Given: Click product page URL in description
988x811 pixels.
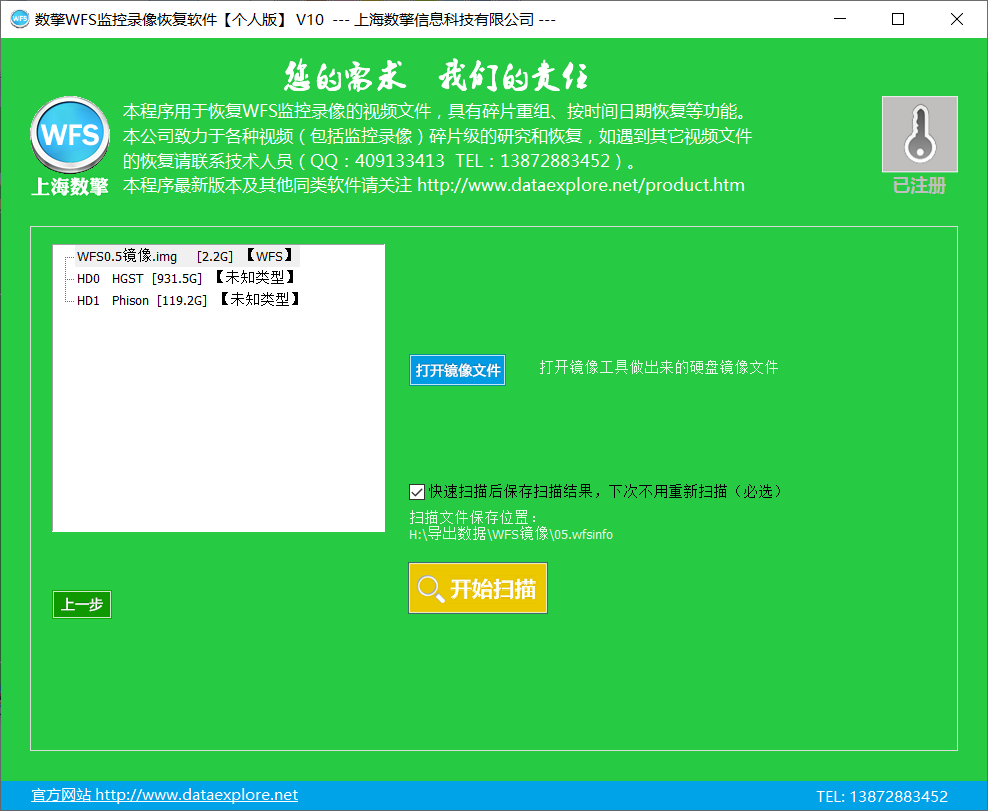Looking at the screenshot, I should [581, 185].
